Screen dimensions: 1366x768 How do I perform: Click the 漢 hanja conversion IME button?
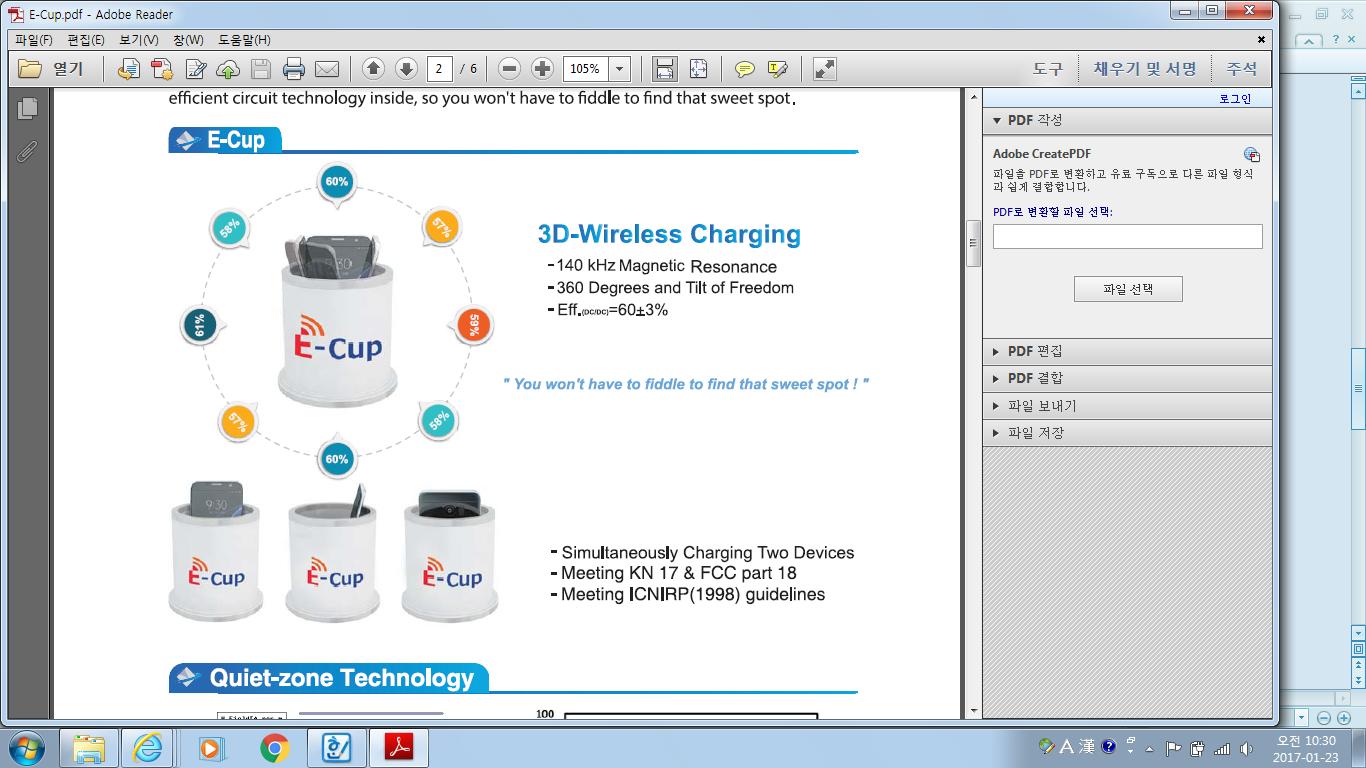[1086, 746]
